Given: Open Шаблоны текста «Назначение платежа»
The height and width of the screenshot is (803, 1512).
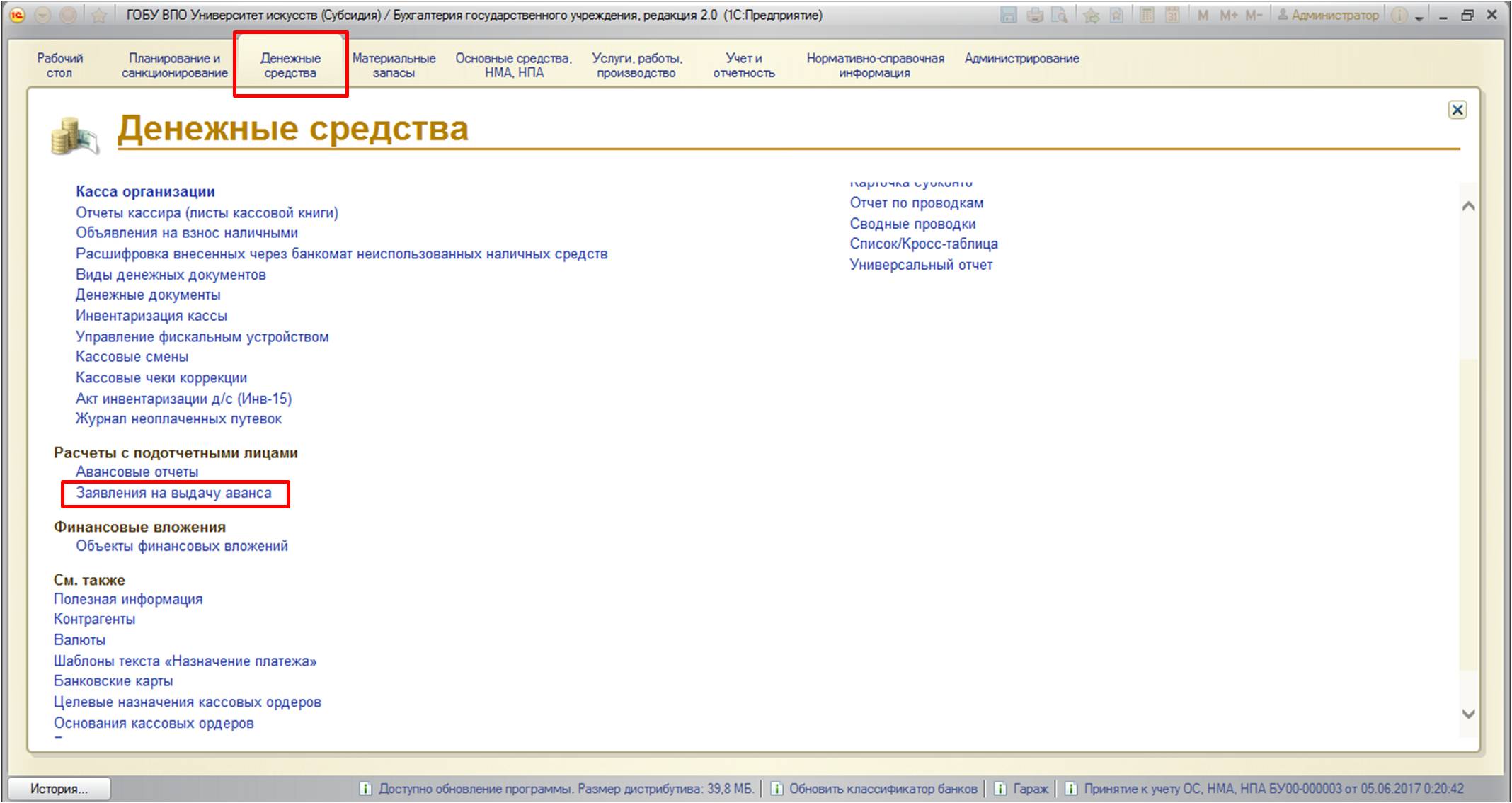Looking at the screenshot, I should point(185,661).
